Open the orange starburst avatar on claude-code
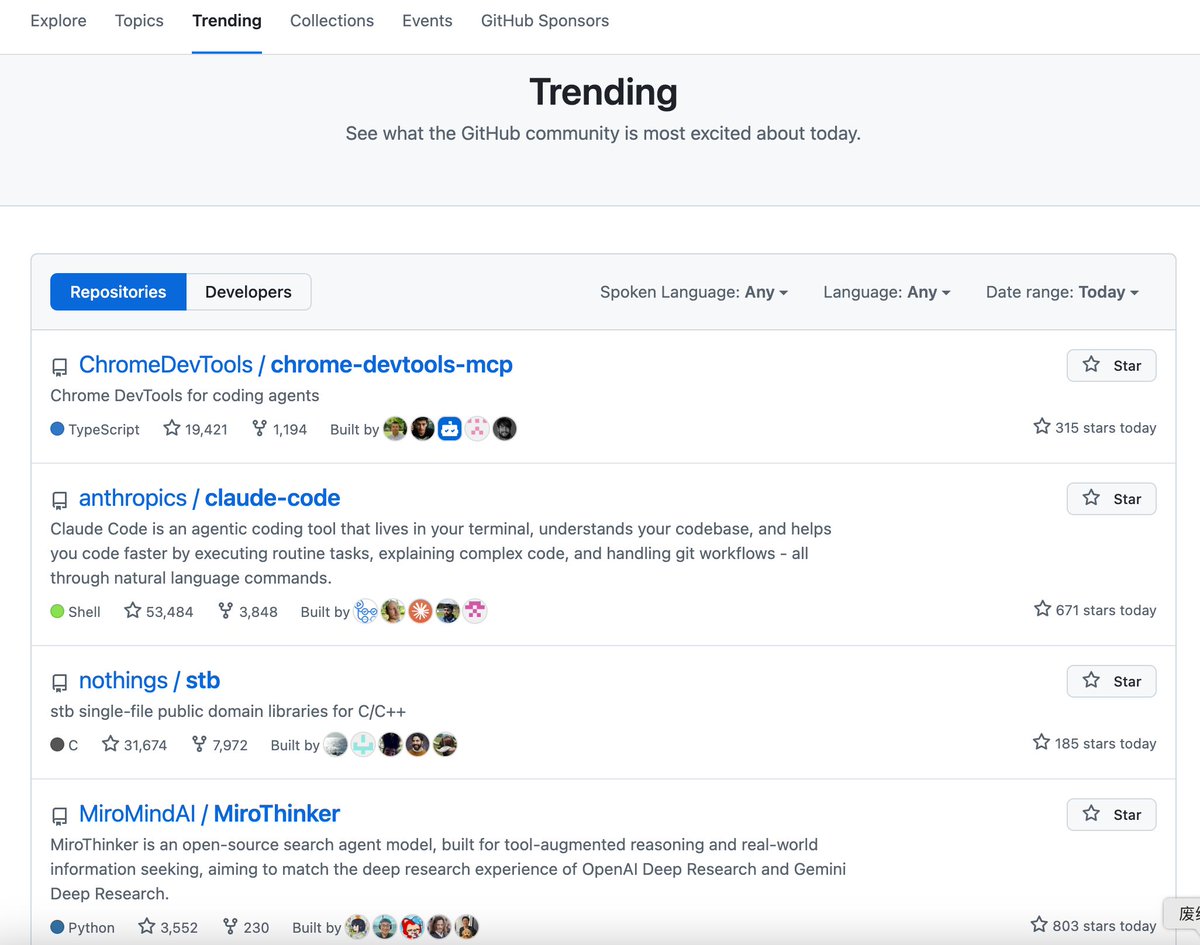Viewport: 1200px width, 945px height. click(421, 611)
